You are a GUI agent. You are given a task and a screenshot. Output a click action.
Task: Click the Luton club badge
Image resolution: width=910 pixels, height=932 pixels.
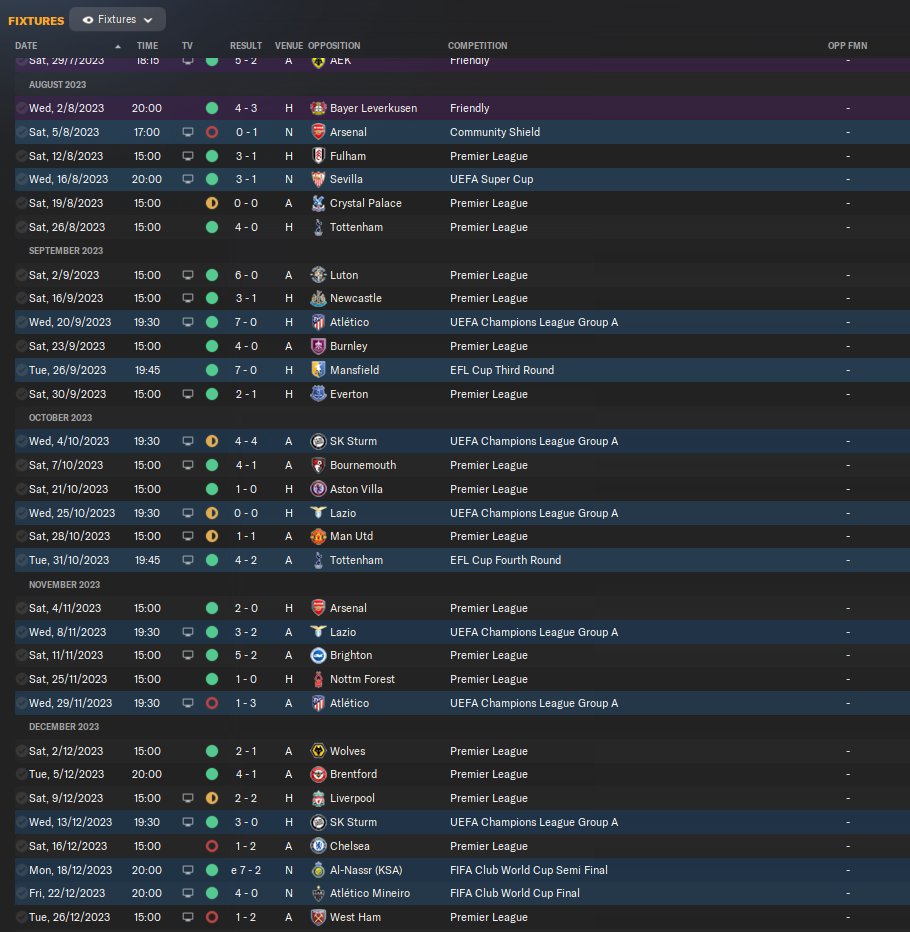click(x=319, y=275)
